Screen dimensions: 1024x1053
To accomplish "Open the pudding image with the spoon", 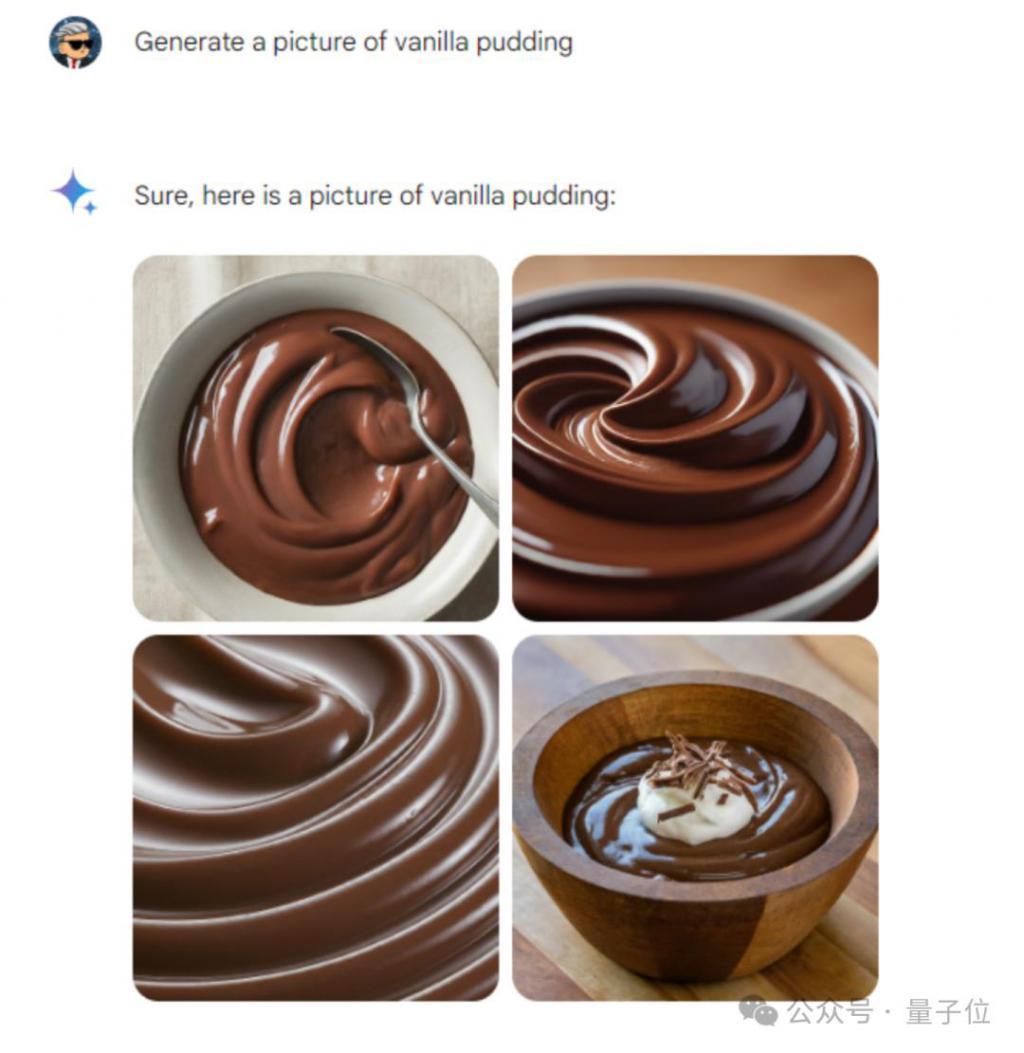I will [316, 438].
